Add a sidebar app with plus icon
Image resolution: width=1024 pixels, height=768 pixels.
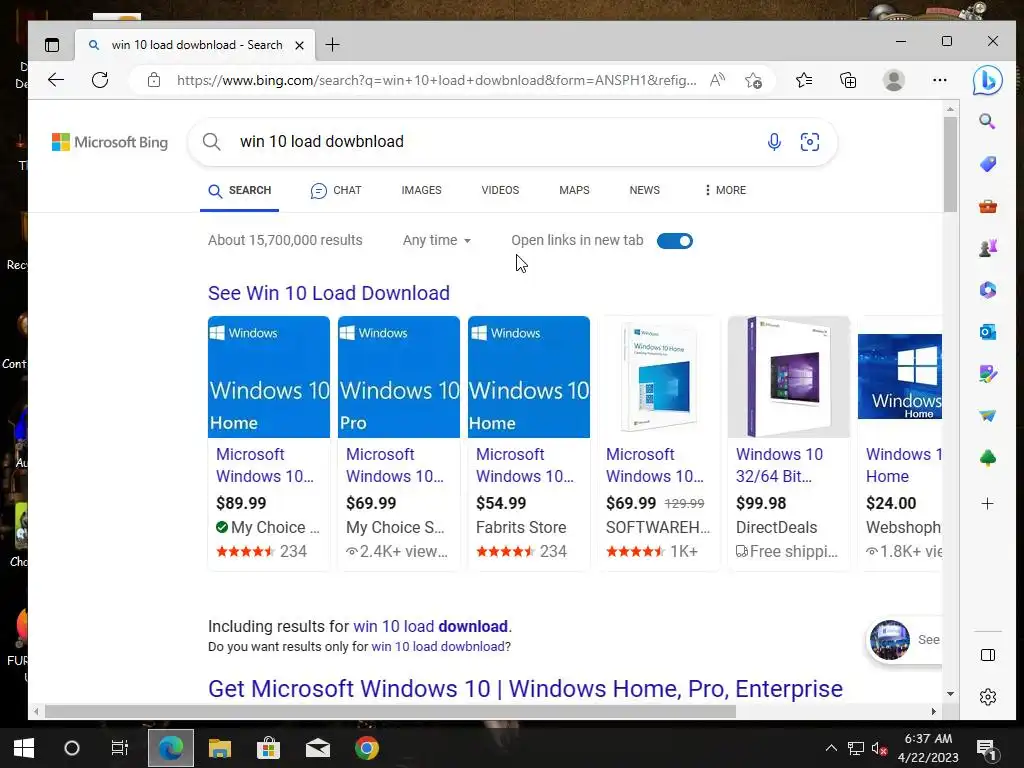click(x=987, y=504)
